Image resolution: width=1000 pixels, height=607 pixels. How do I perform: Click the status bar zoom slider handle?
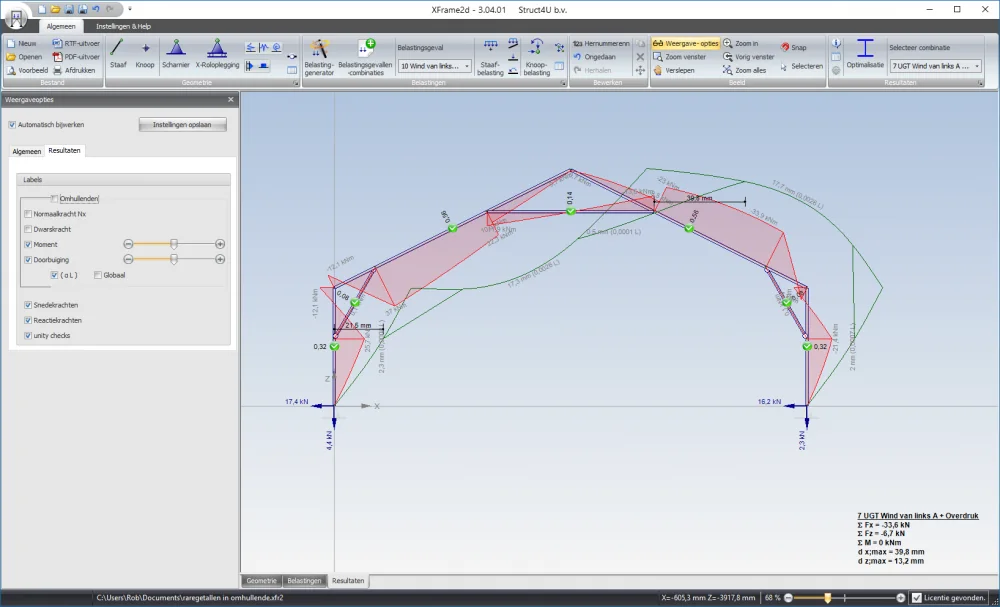click(827, 598)
